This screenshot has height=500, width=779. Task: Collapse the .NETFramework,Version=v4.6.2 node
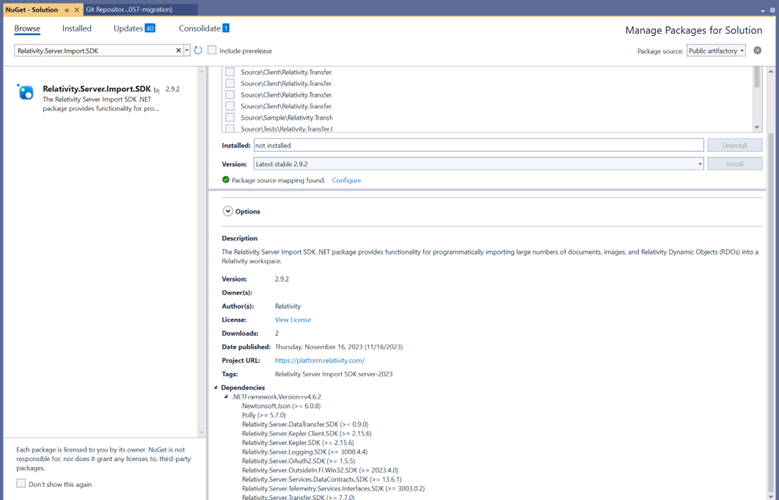click(226, 397)
